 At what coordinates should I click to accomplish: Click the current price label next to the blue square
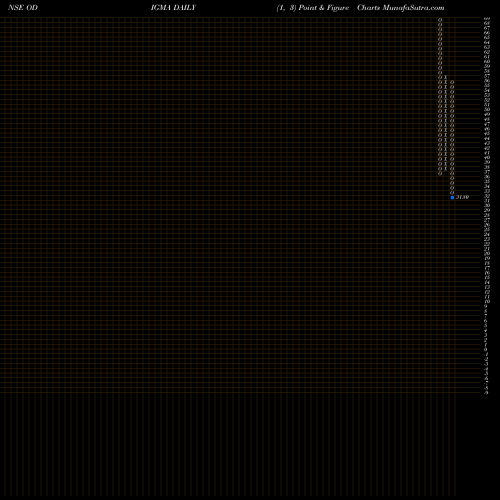(462, 197)
